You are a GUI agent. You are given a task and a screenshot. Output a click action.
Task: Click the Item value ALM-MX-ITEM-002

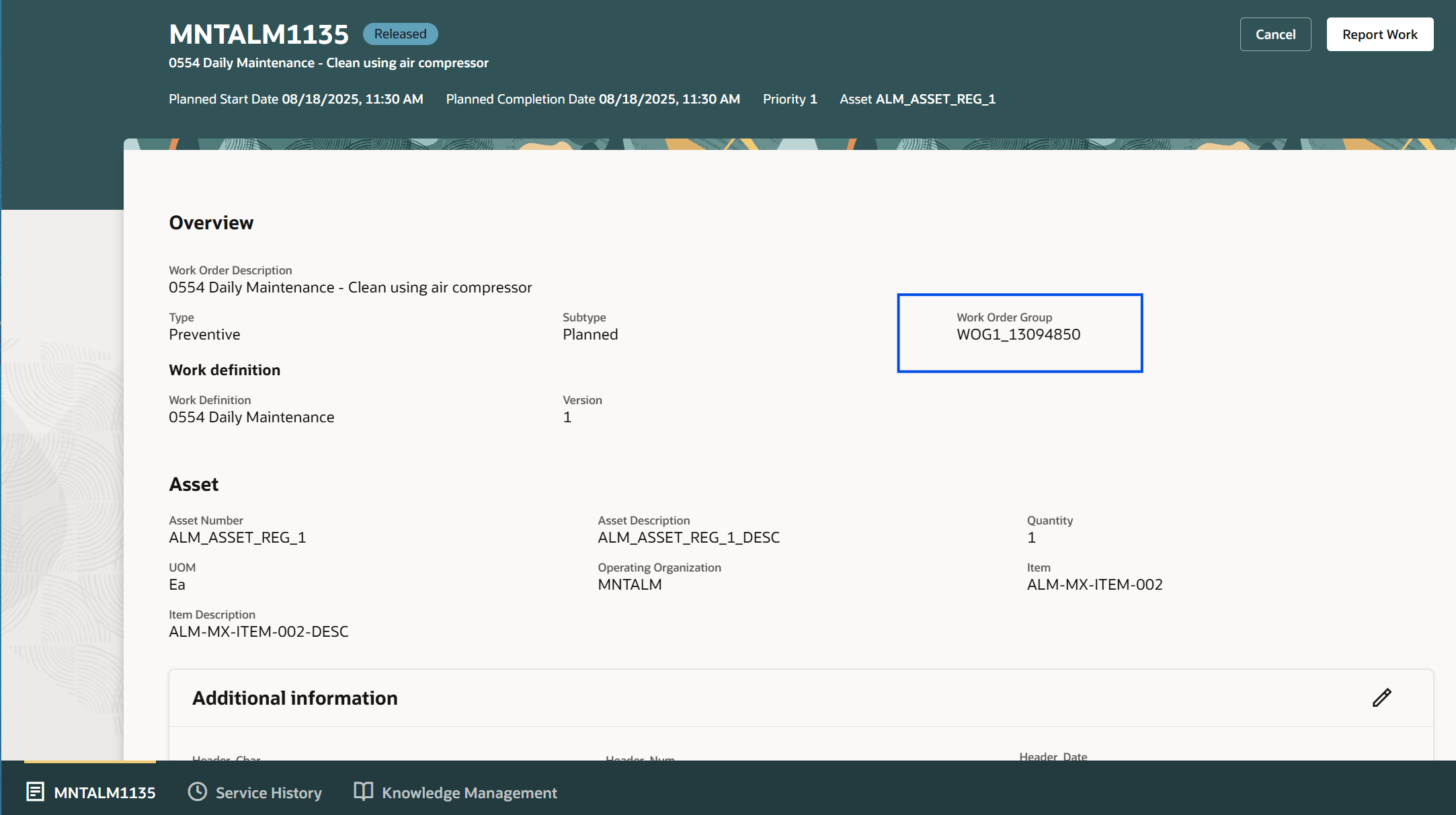(1094, 584)
